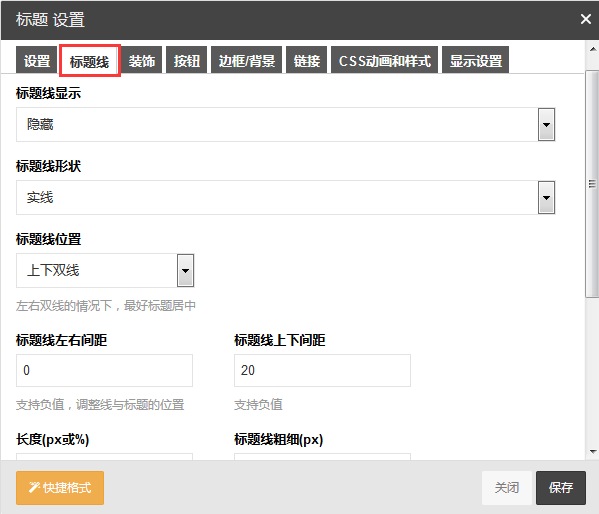Viewport: 599px width, 514px height.
Task: Focus the 标题线上下间距 input with 20
Action: pyautogui.click(x=322, y=370)
